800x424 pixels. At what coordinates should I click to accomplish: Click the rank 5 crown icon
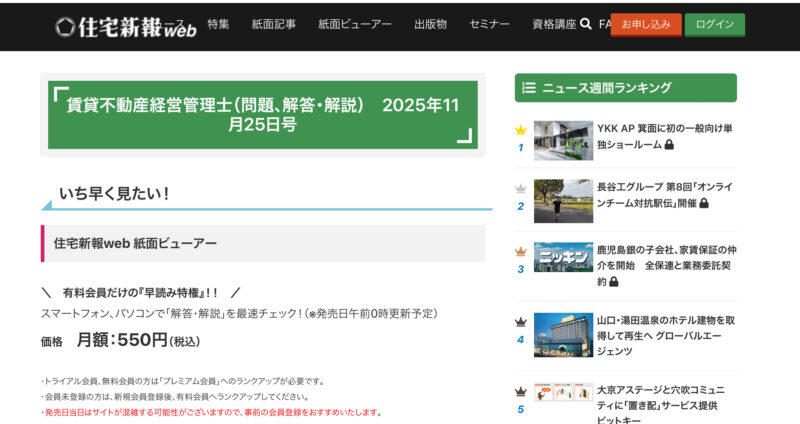pyautogui.click(x=520, y=392)
